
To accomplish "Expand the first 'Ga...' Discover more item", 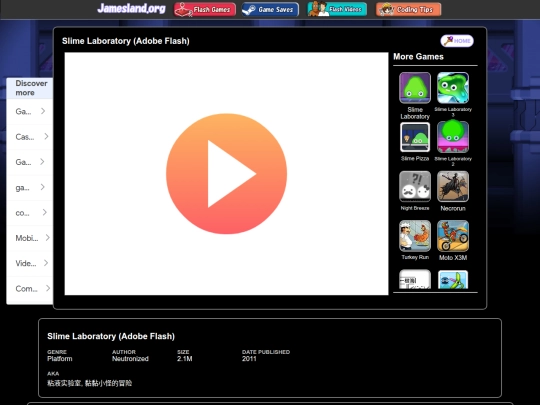I will (30, 111).
